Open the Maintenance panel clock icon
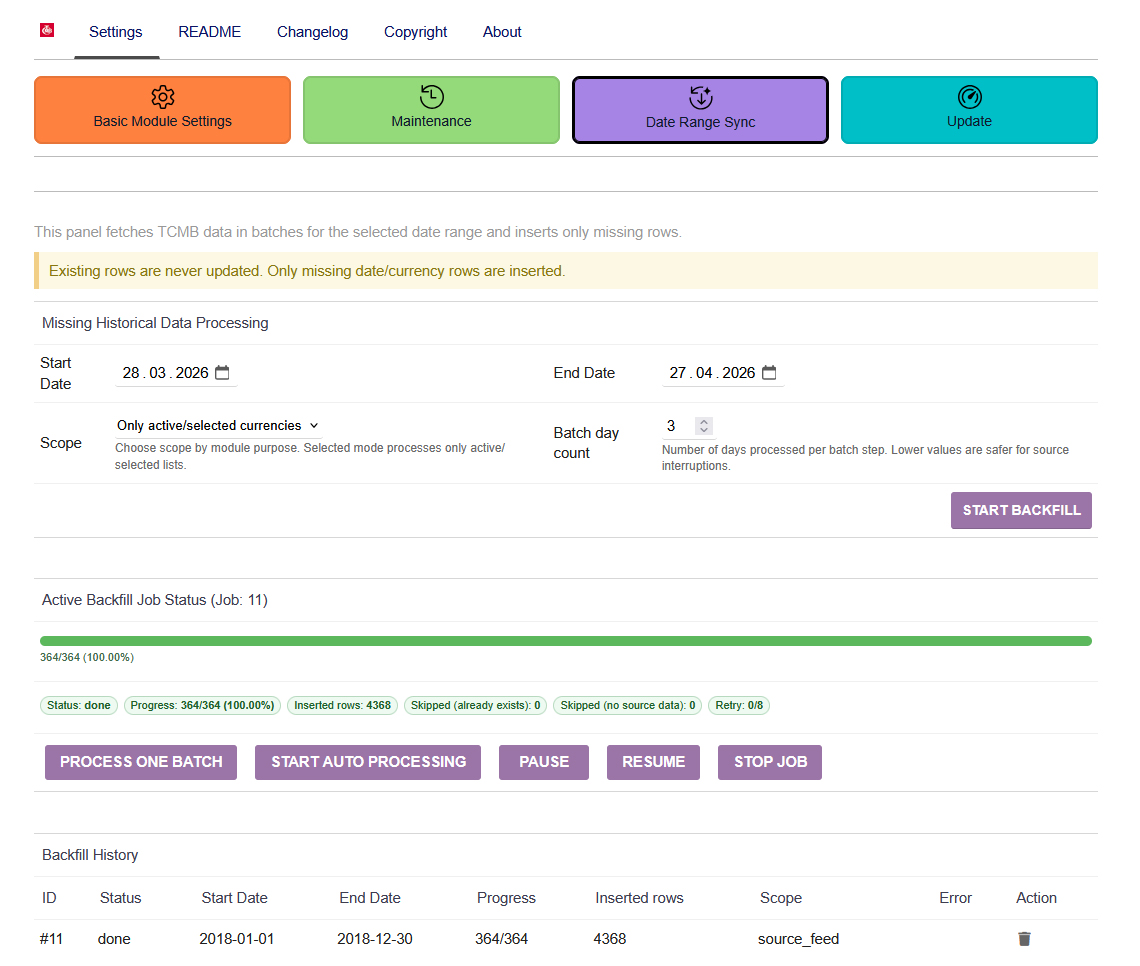1140x966 pixels. coord(431,97)
